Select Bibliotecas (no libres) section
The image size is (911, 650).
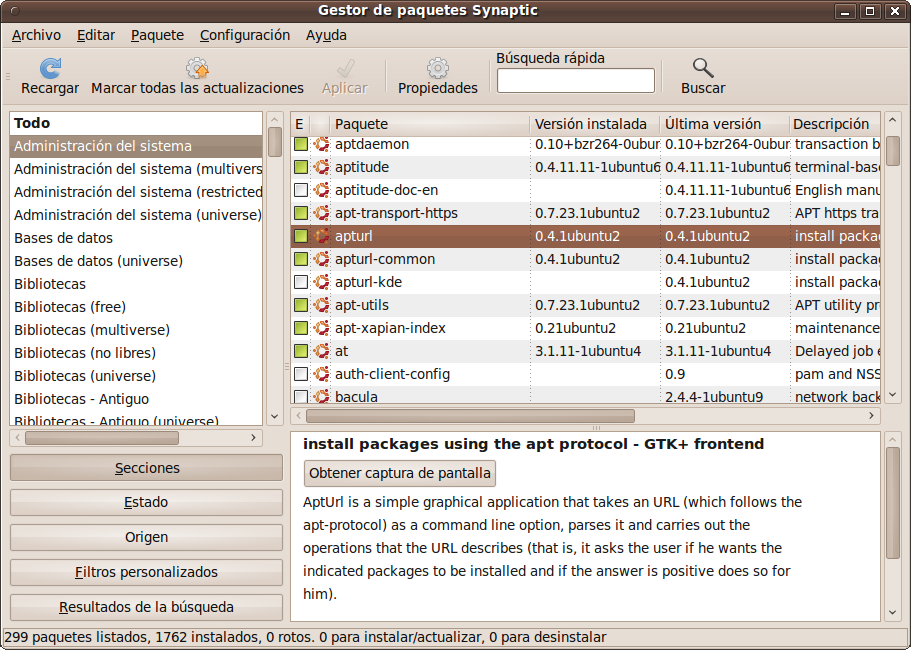pyautogui.click(x=137, y=353)
